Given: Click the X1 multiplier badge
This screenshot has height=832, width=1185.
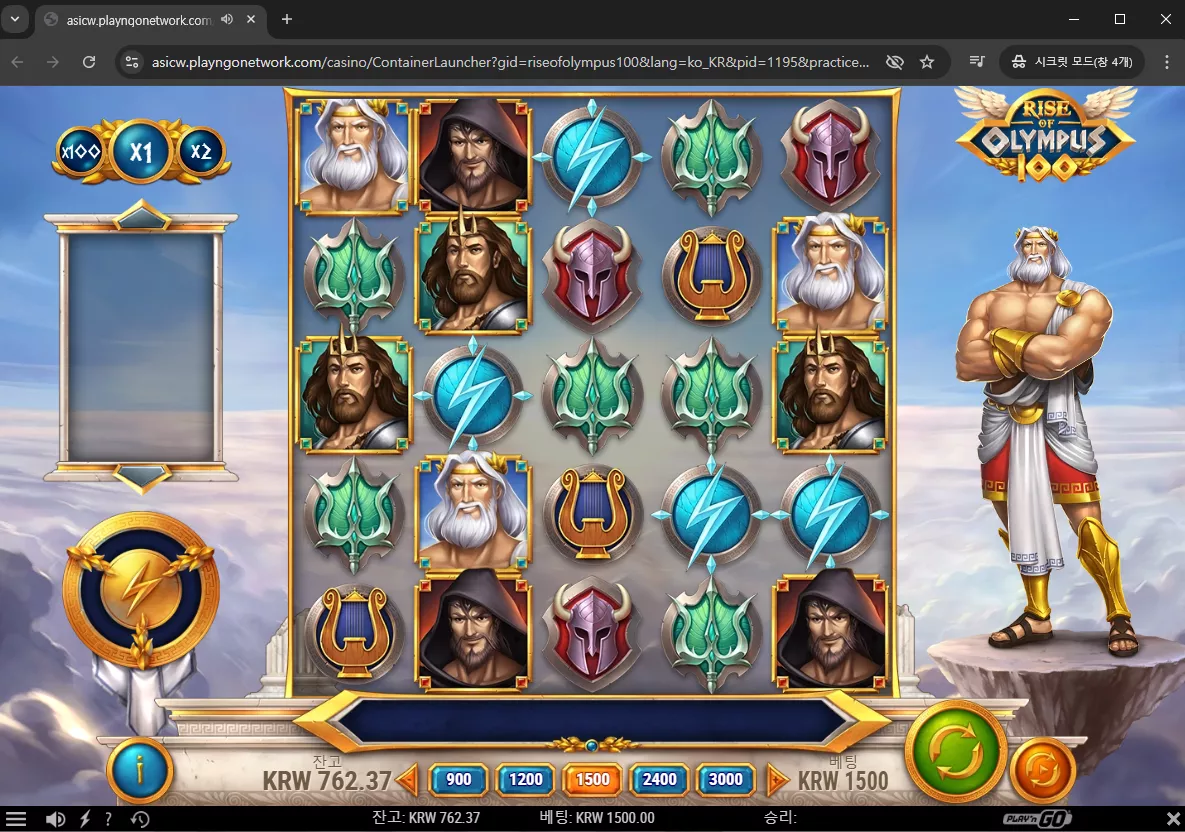Looking at the screenshot, I should 141,152.
